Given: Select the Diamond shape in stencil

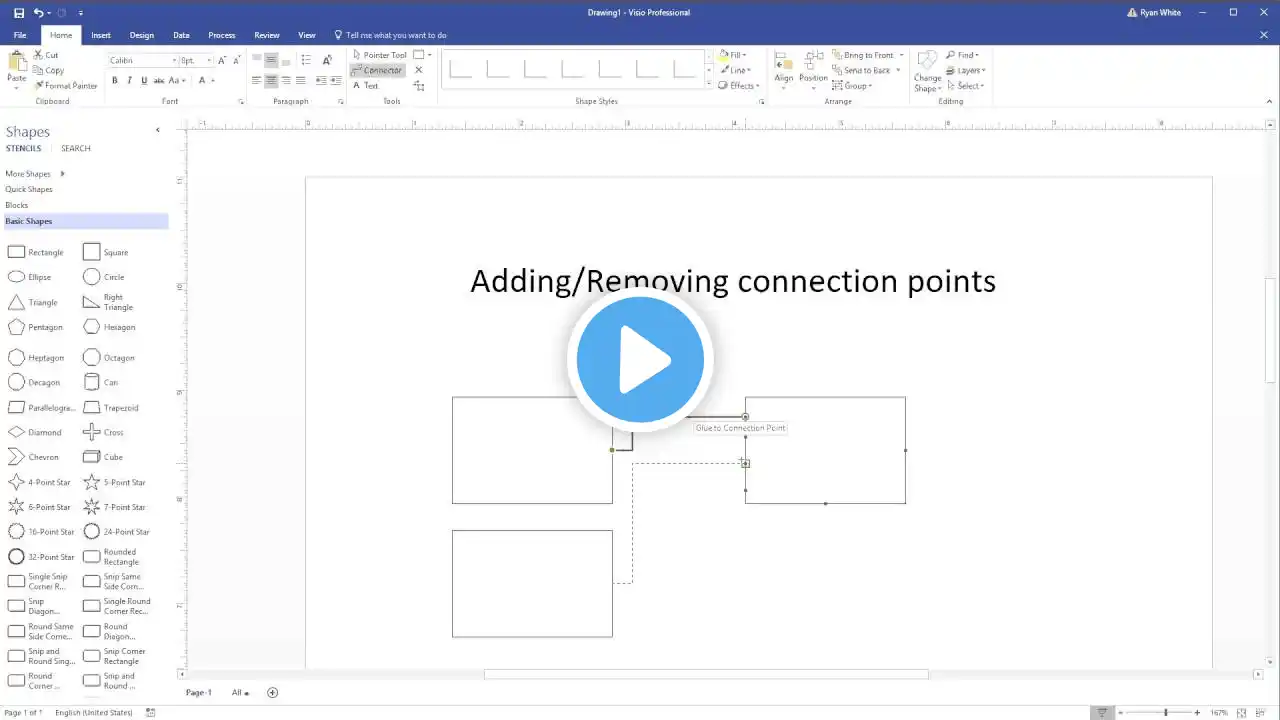Looking at the screenshot, I should pos(35,432).
